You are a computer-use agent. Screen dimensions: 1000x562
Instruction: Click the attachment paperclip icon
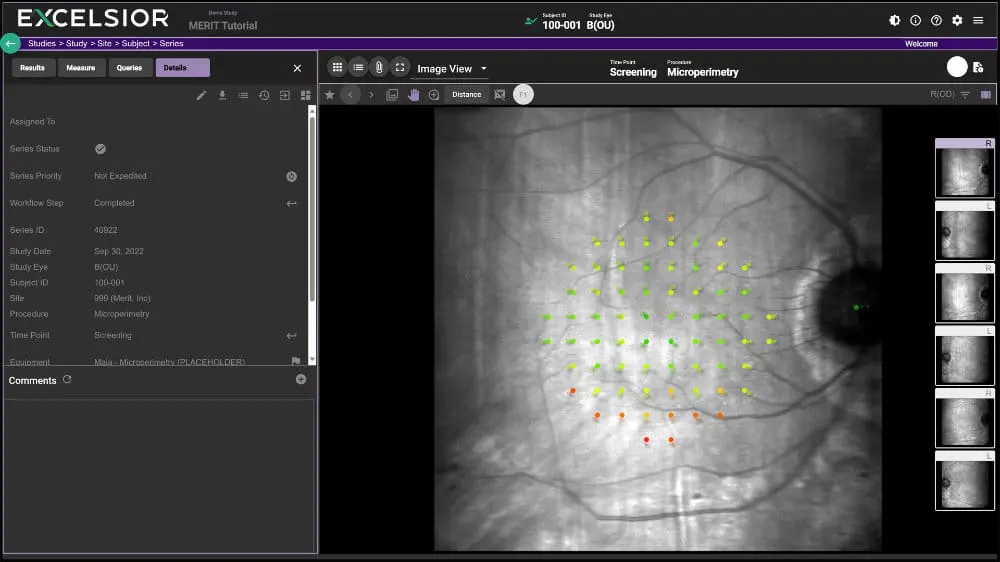point(379,68)
